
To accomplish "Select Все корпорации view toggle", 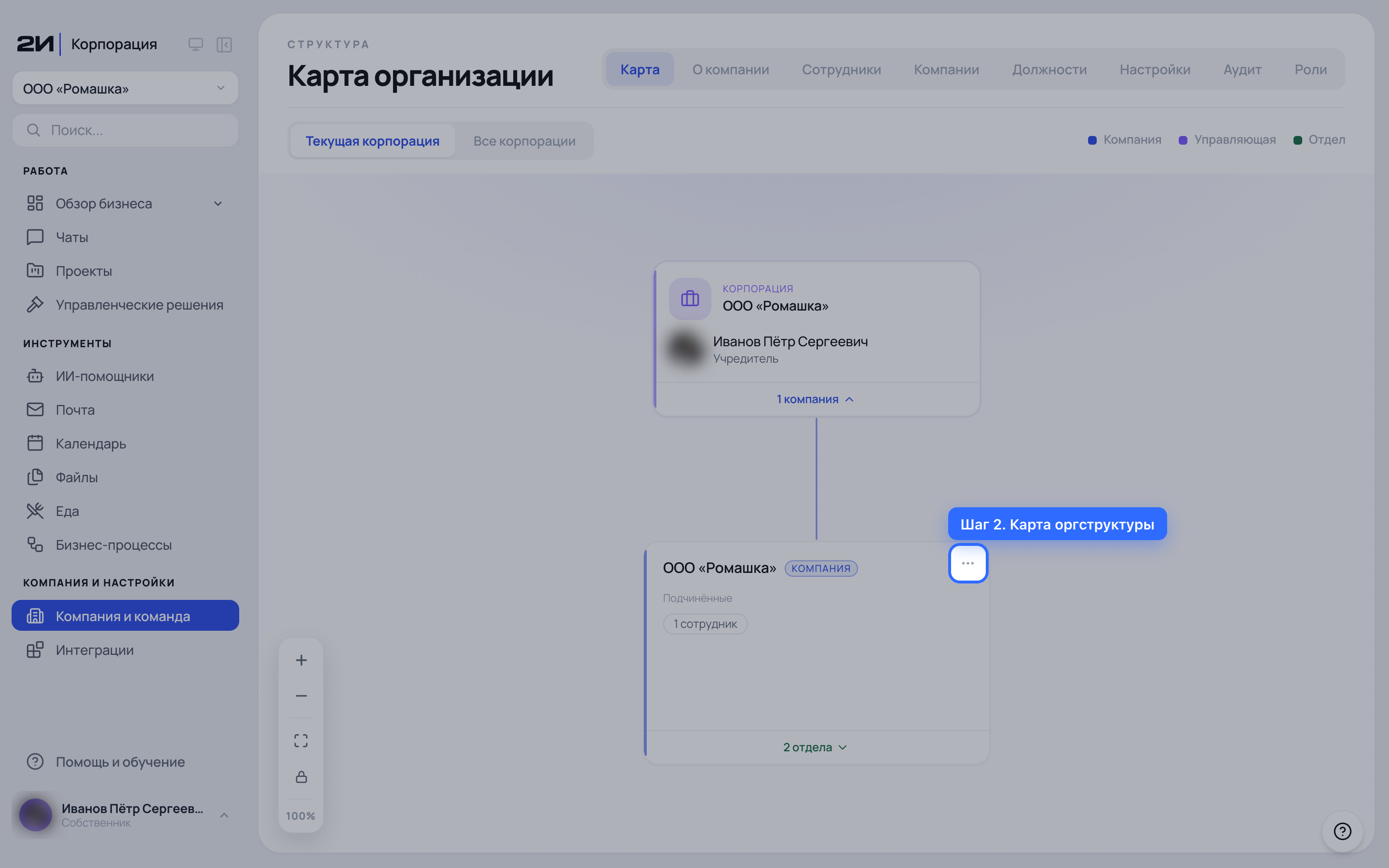I will pos(524,141).
